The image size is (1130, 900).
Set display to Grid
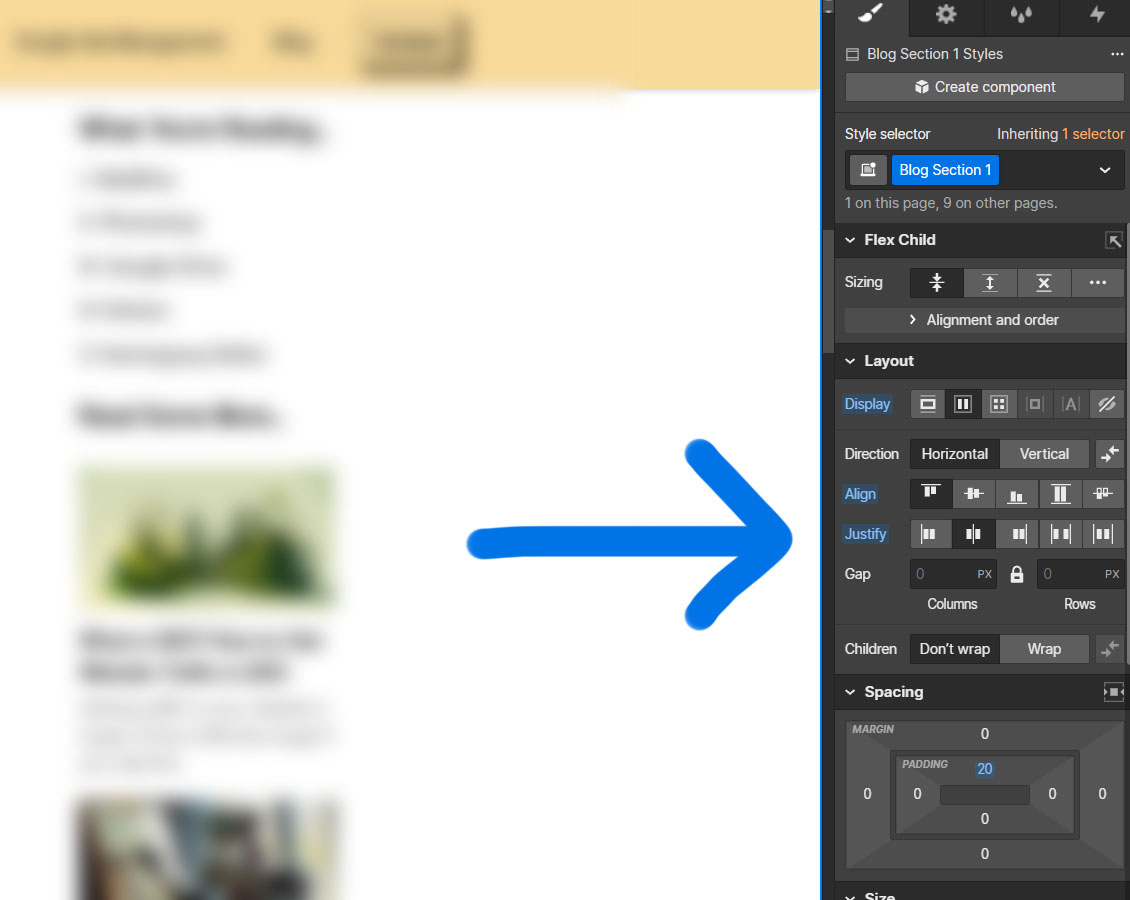click(998, 404)
